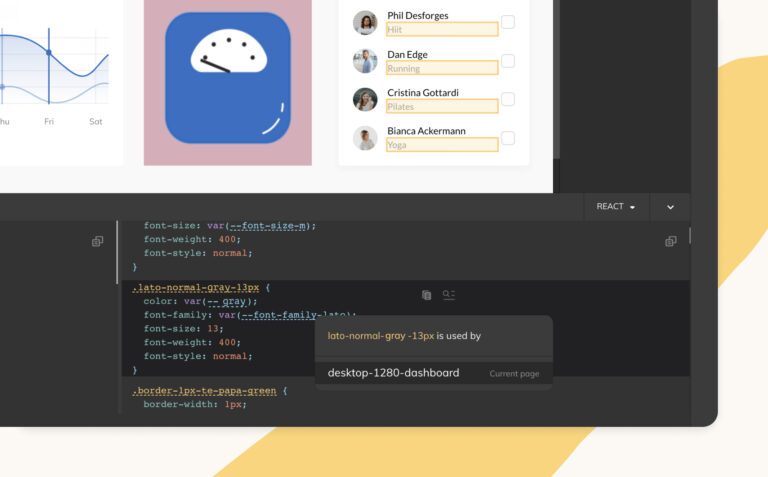Image resolution: width=768 pixels, height=477 pixels.
Task: Click Phil Desforges' avatar
Action: 365,23
